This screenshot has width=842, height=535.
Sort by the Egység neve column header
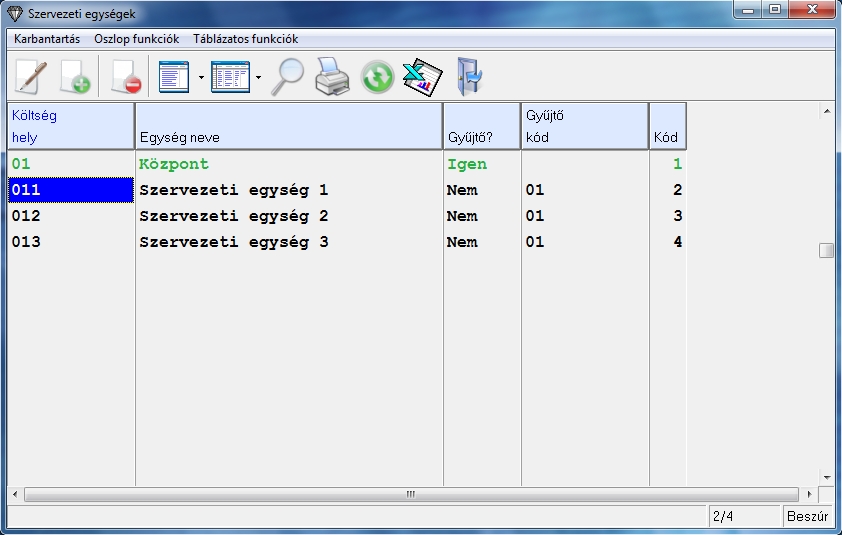(x=288, y=127)
